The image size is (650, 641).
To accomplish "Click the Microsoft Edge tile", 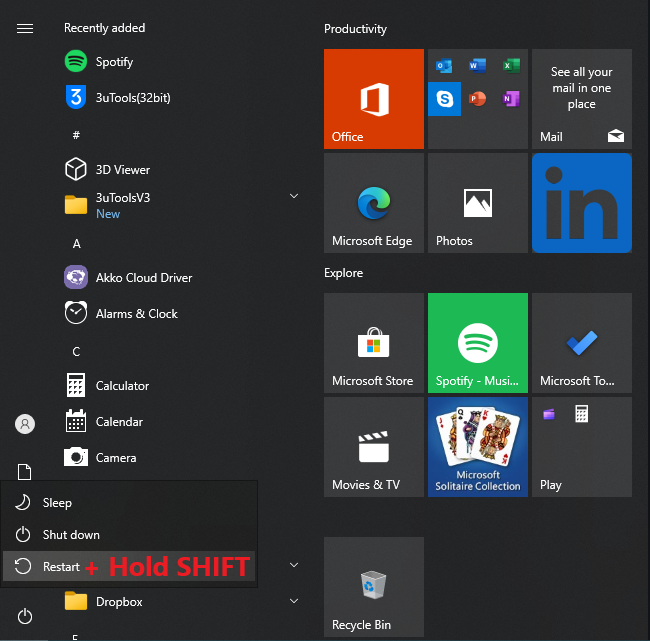I will pos(373,203).
